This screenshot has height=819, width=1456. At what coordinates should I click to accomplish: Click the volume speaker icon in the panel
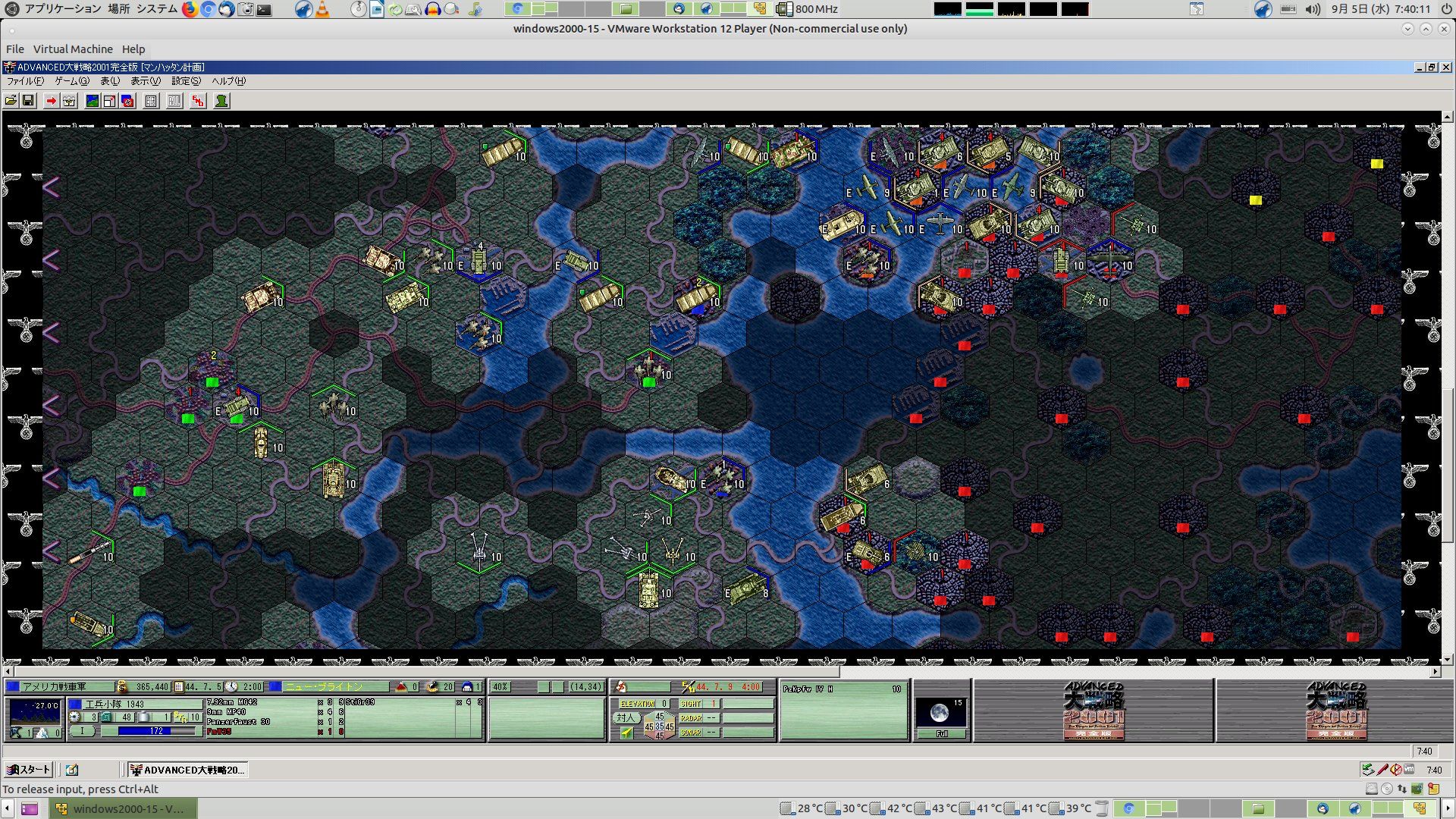(1313, 9)
